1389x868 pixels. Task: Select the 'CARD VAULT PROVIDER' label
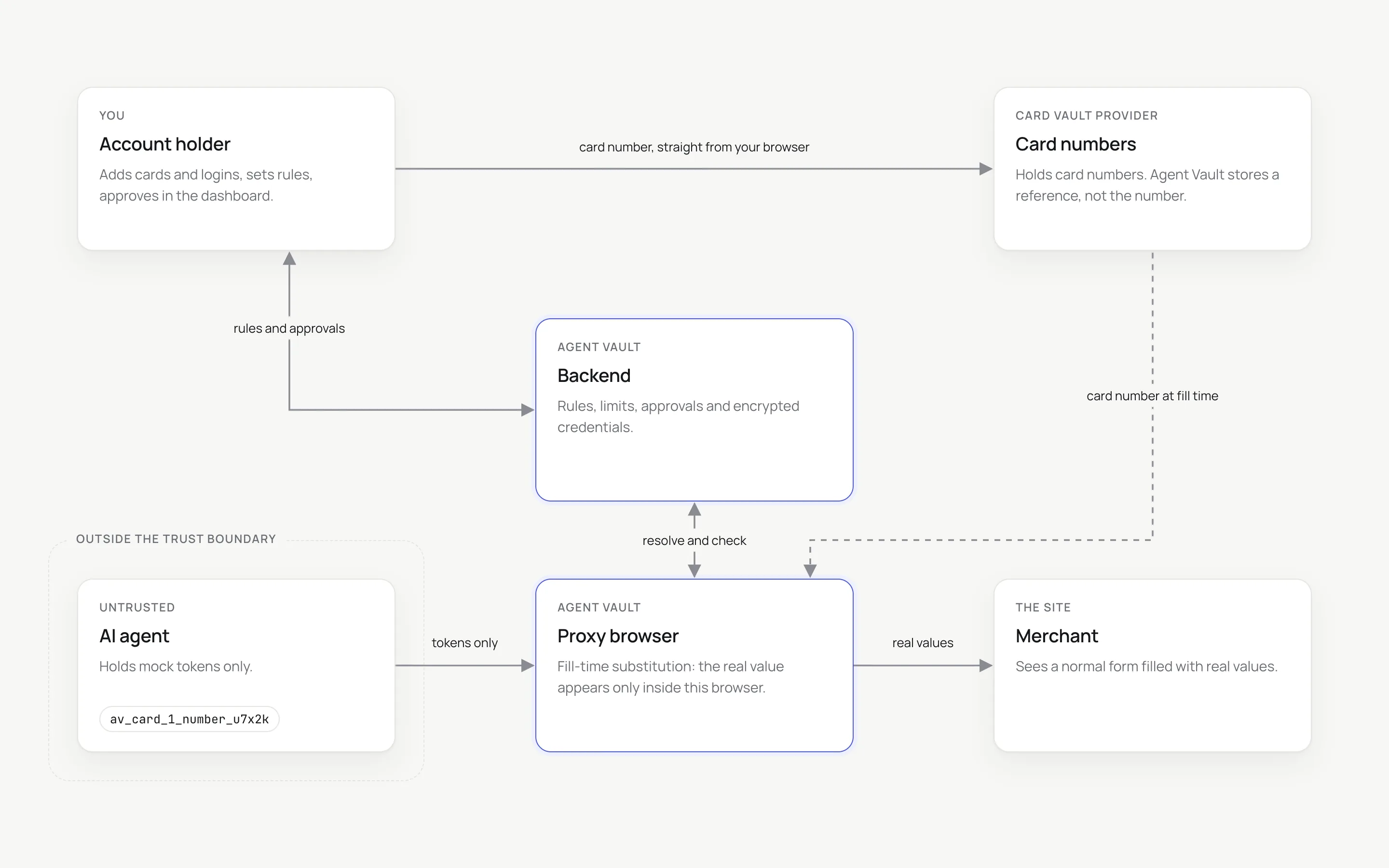1087,115
